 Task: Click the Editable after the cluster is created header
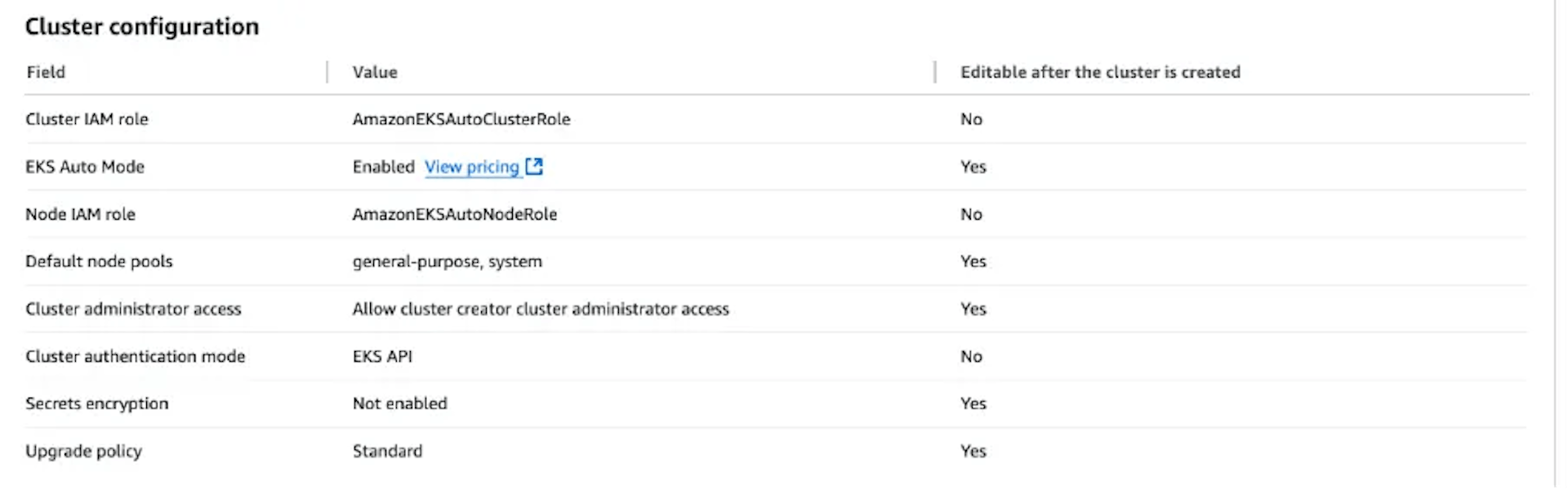1100,72
